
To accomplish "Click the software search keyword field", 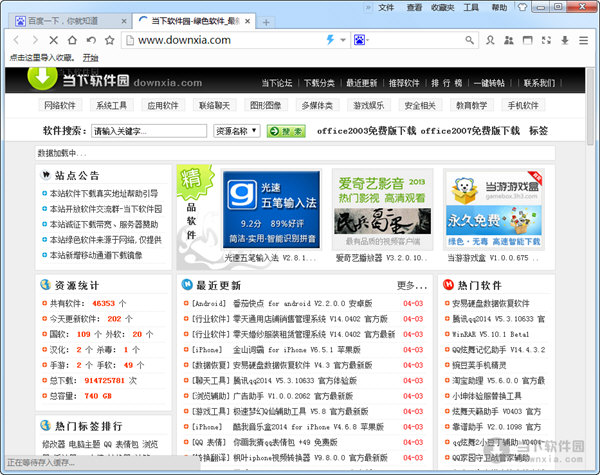I will (149, 131).
